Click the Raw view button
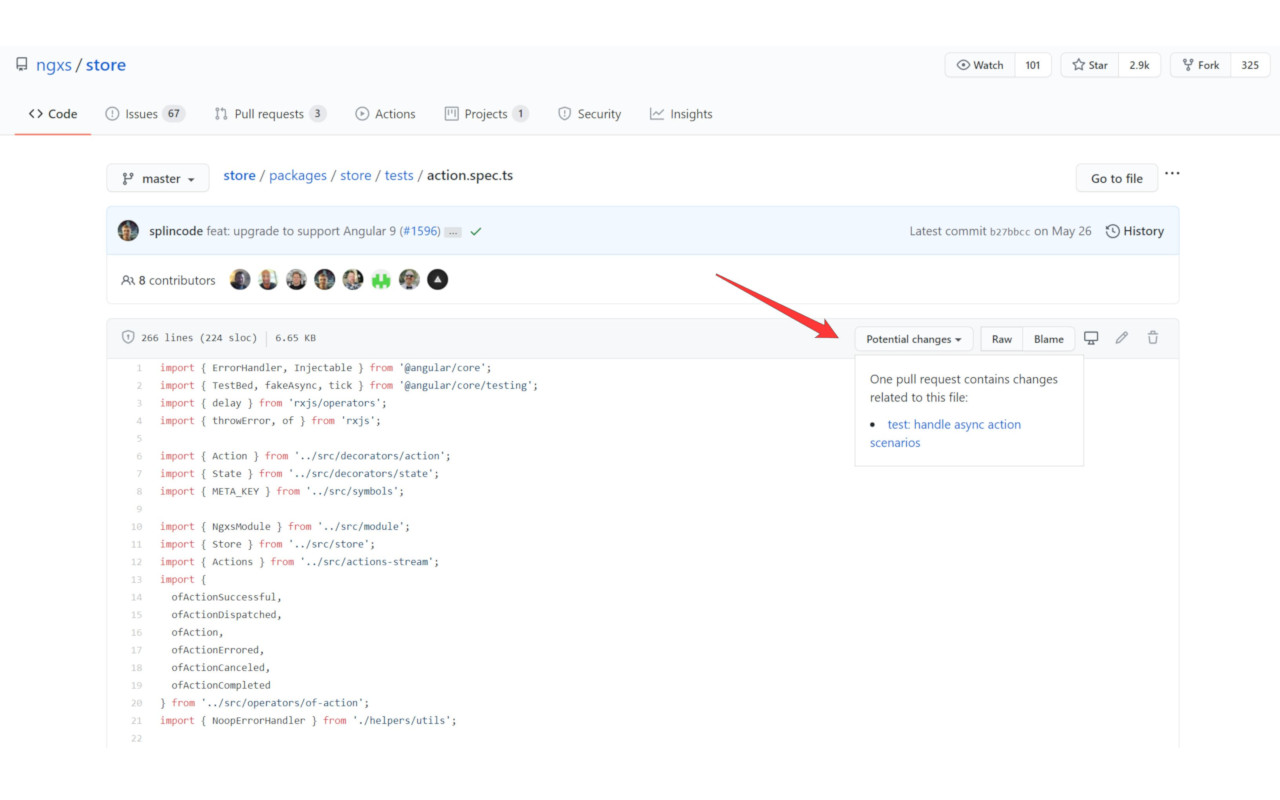The image size is (1280, 800). [x=1001, y=338]
